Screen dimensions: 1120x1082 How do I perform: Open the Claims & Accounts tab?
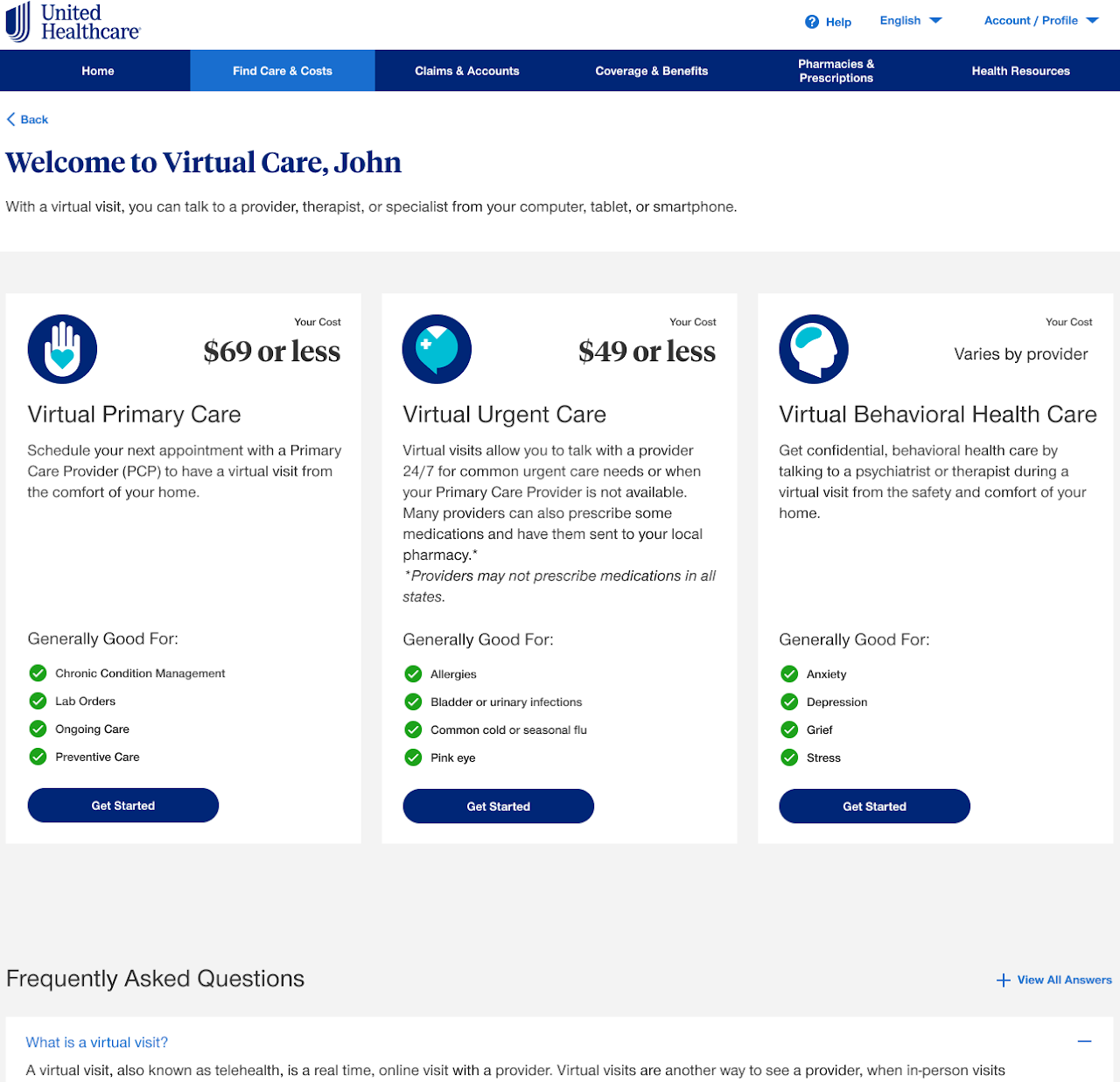[467, 71]
